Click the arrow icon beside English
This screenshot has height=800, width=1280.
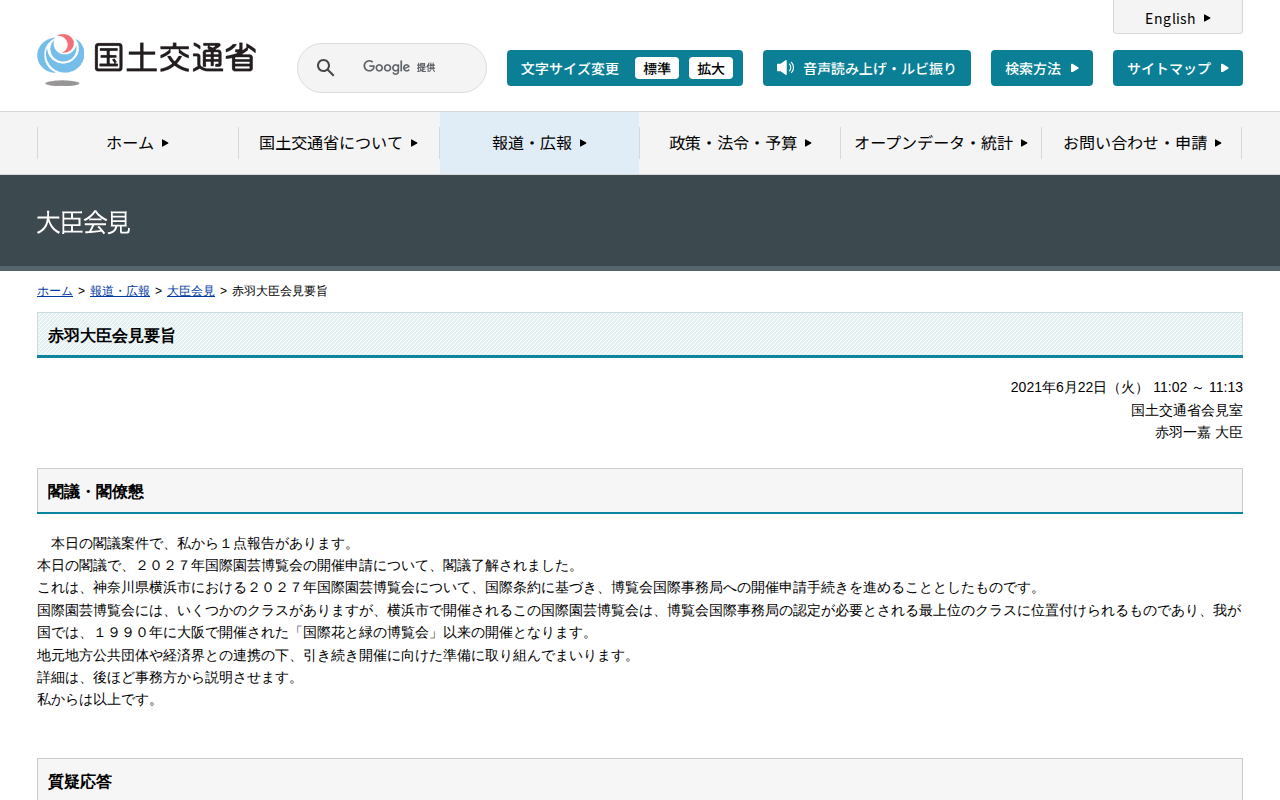point(1207,18)
